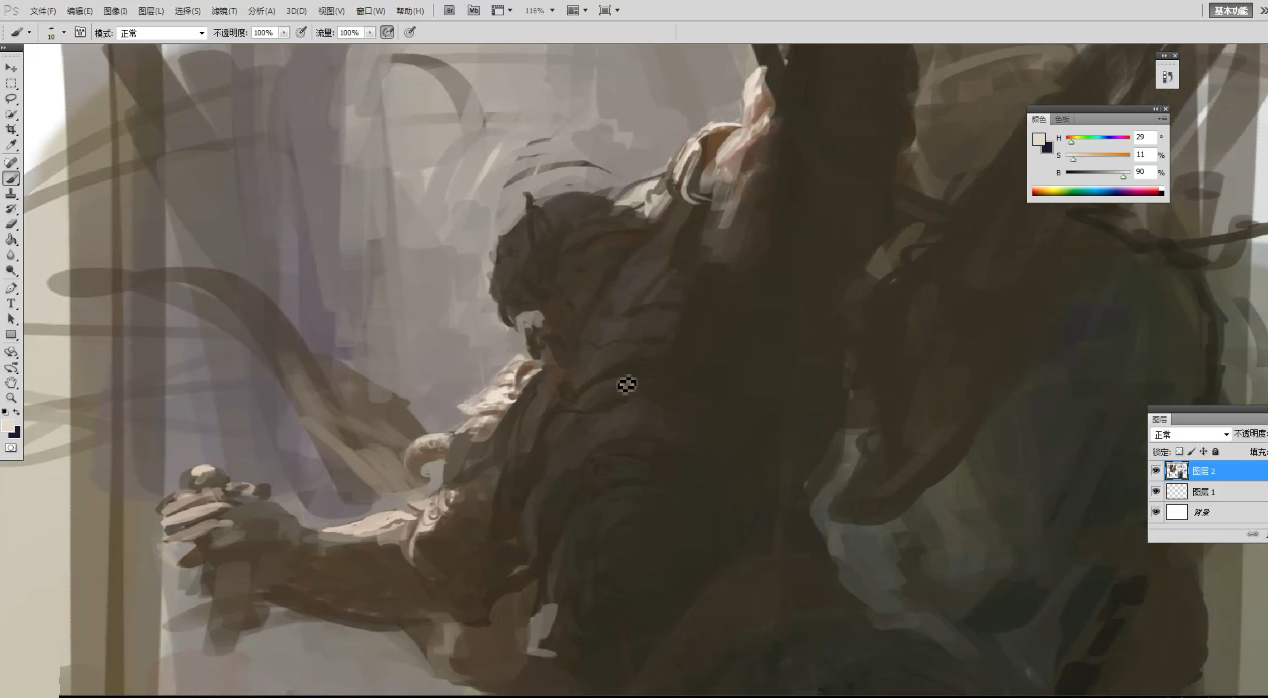Select the Crop tool
Image resolution: width=1268 pixels, height=698 pixels.
click(12, 130)
